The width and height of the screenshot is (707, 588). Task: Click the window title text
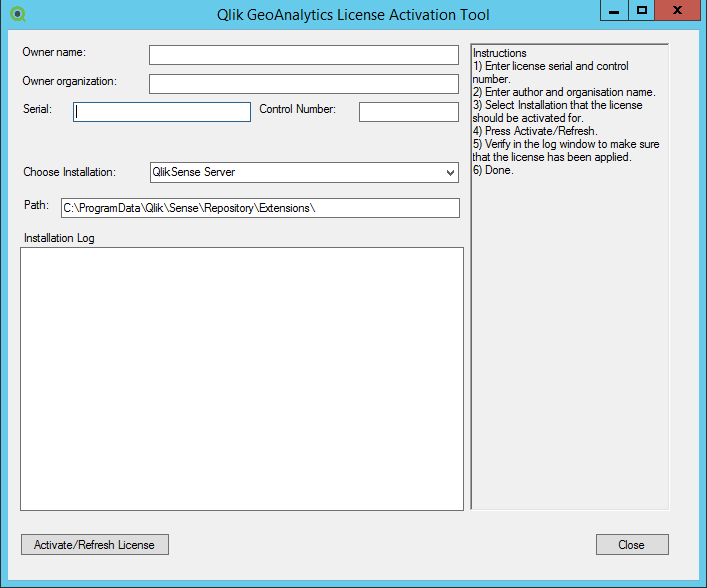tap(353, 15)
